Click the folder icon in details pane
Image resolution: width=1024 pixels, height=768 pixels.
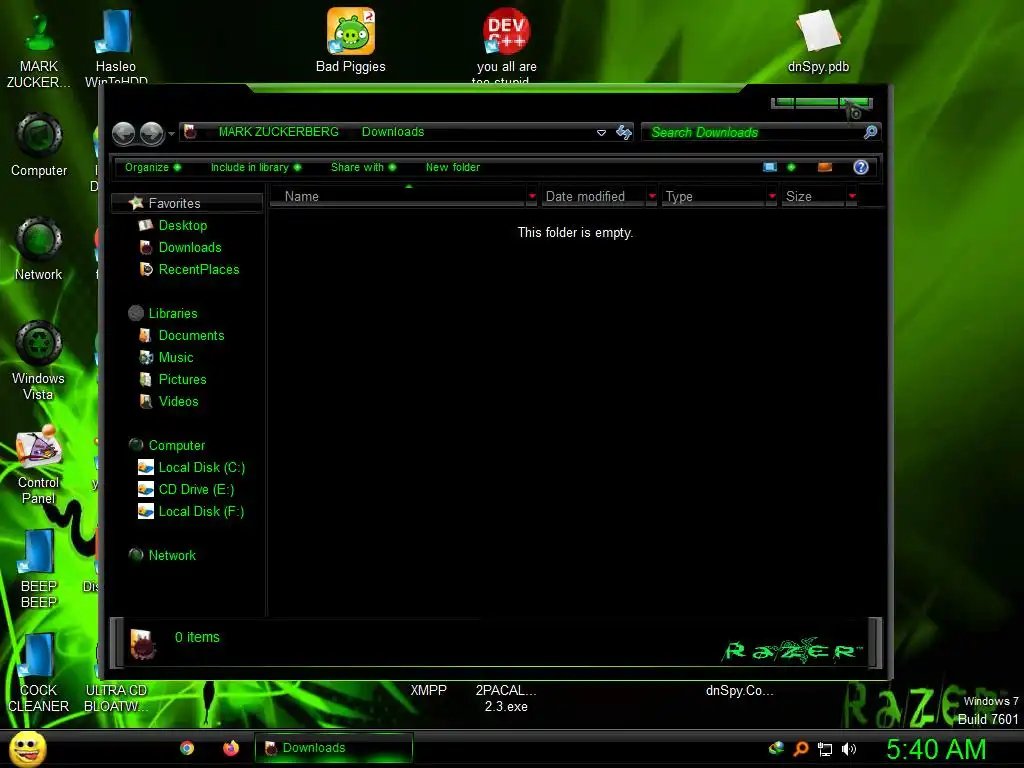142,644
